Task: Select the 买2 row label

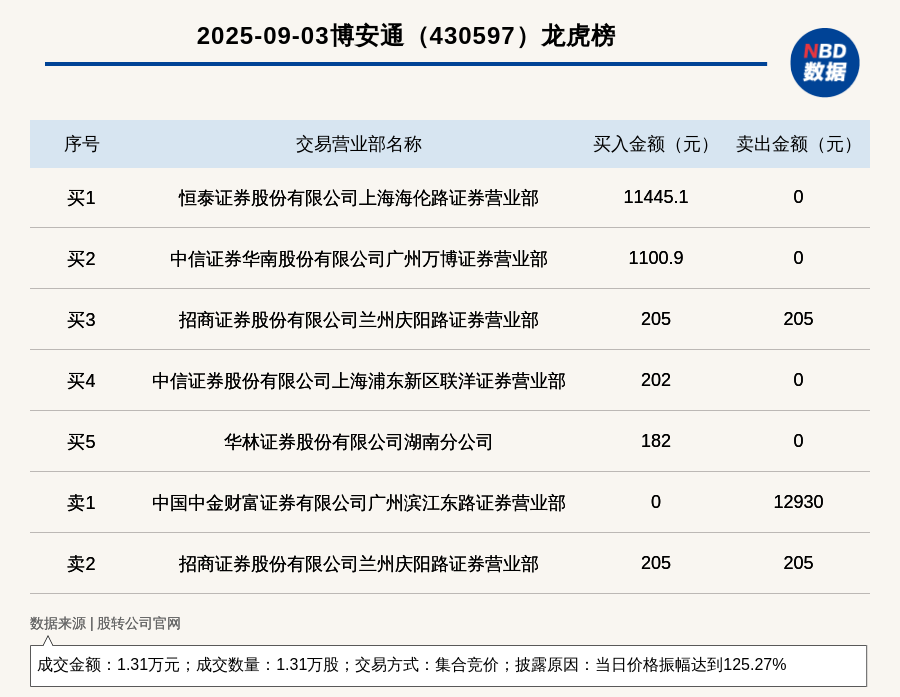Action: (x=82, y=259)
